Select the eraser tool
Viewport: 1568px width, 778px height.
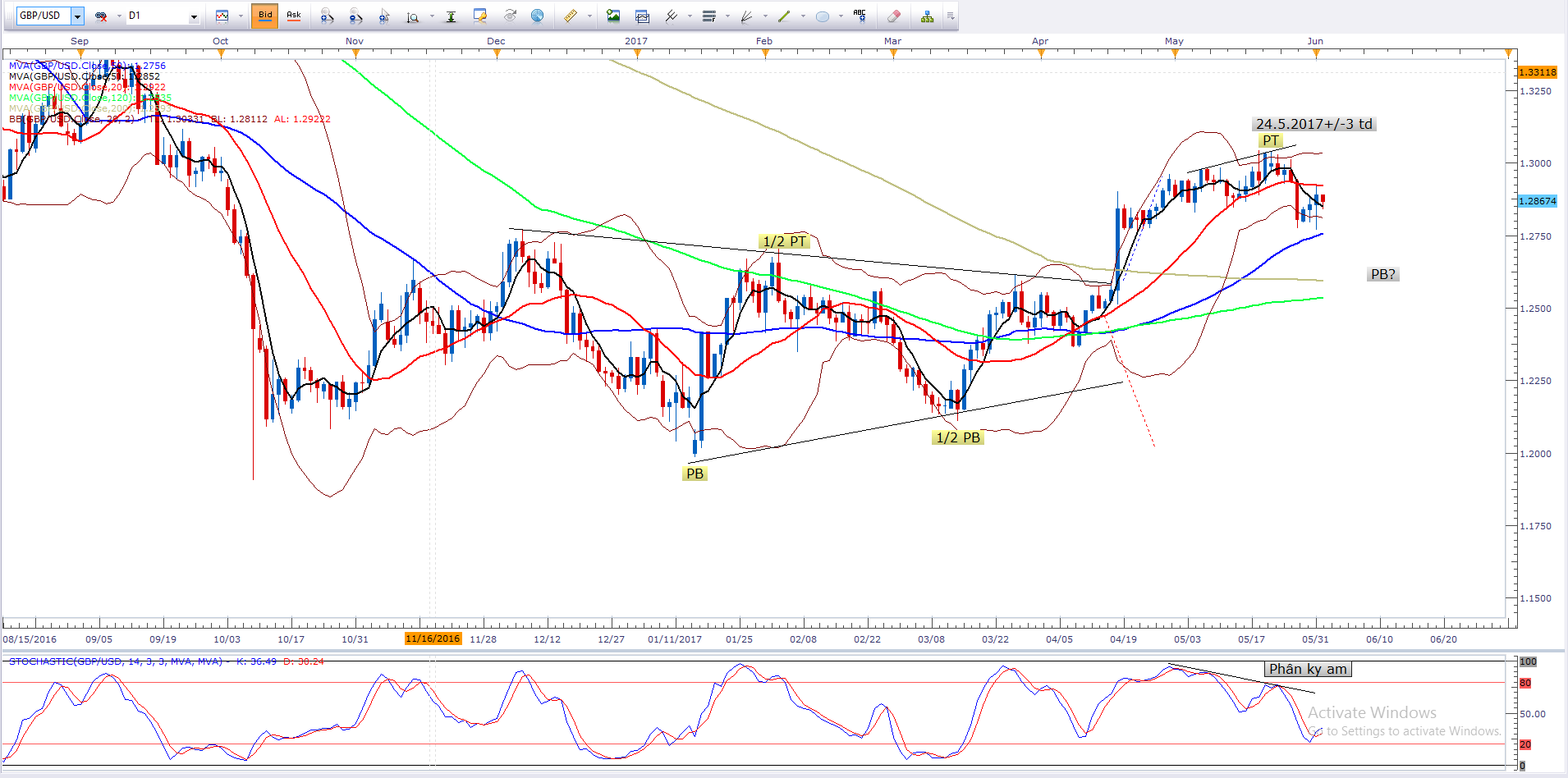click(x=894, y=16)
